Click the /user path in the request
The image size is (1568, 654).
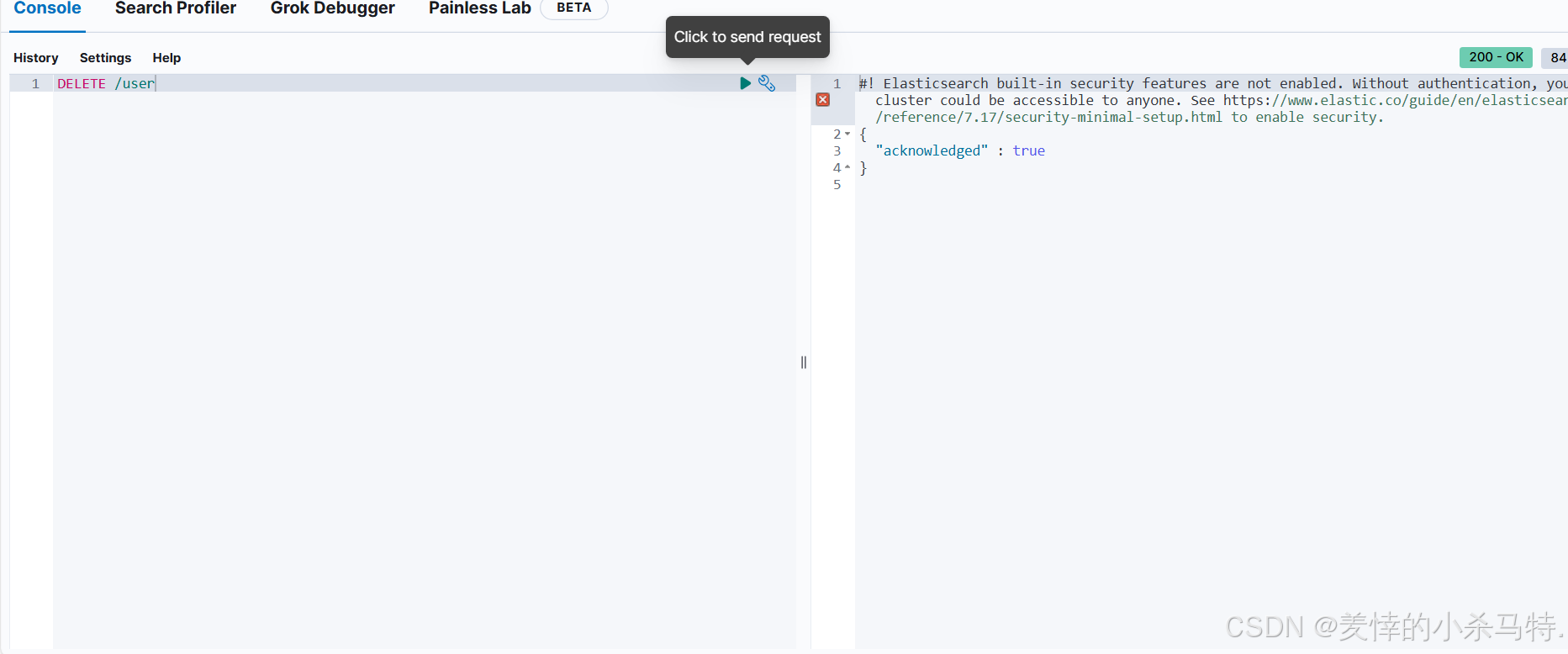coord(135,83)
